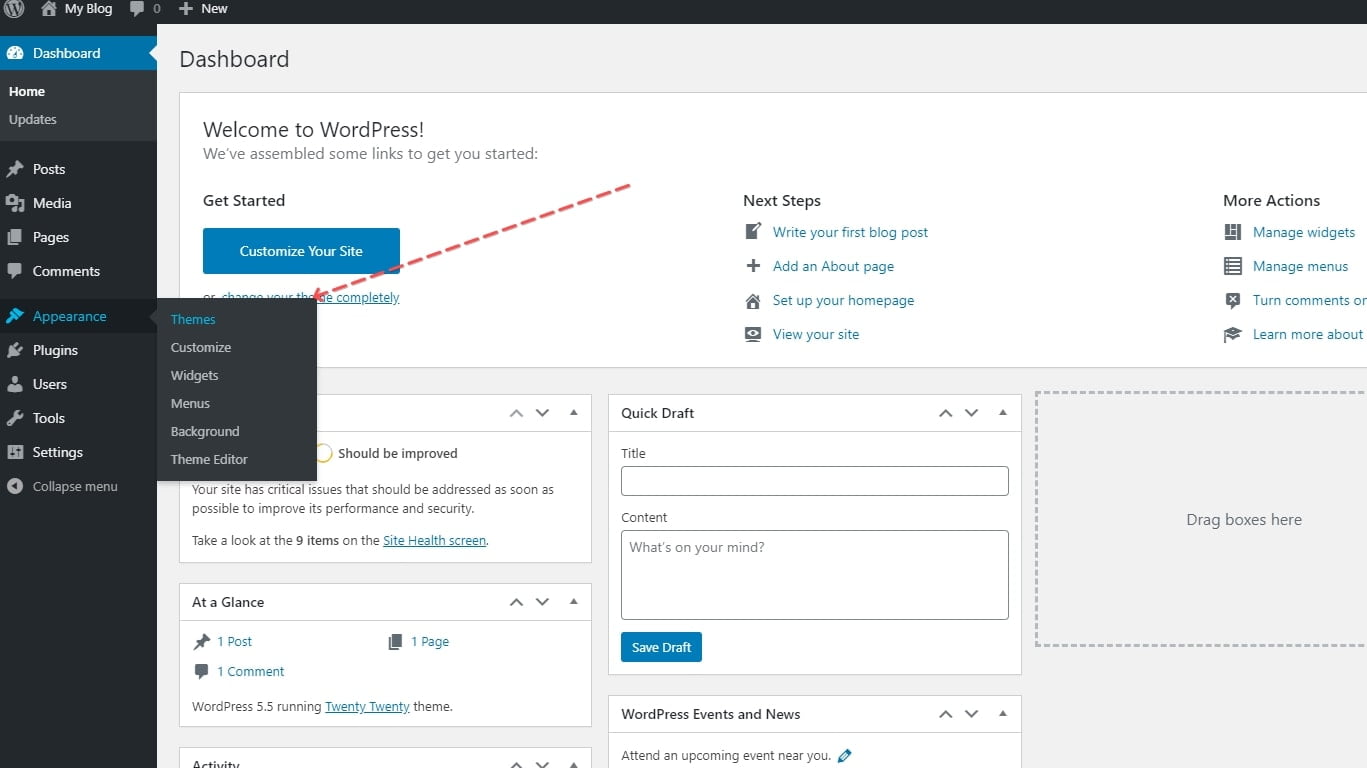Click the graduation cap icon beside Learn more
The image size is (1367, 768).
pos(1233,334)
